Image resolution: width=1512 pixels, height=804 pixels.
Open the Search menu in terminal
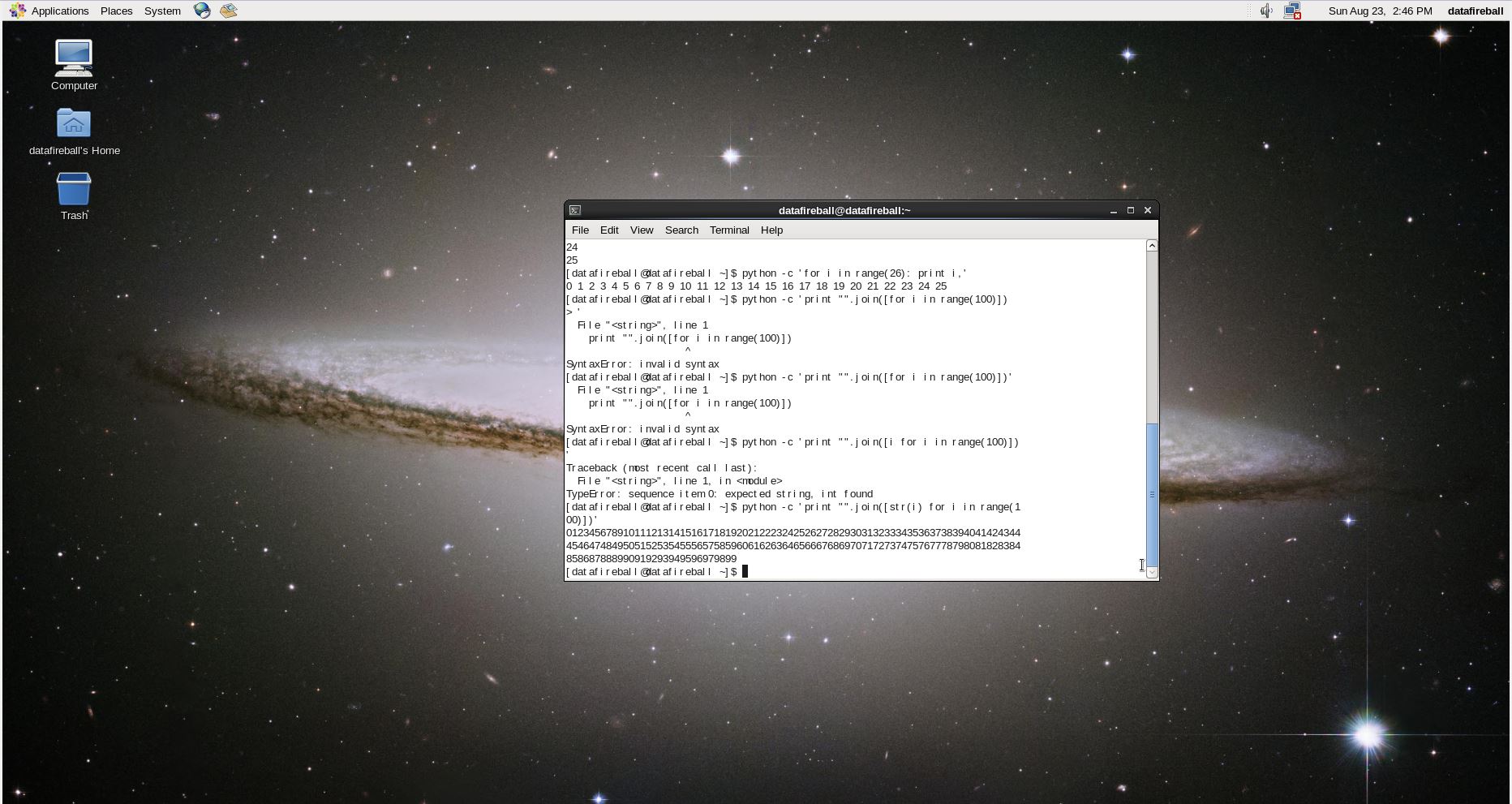point(681,230)
